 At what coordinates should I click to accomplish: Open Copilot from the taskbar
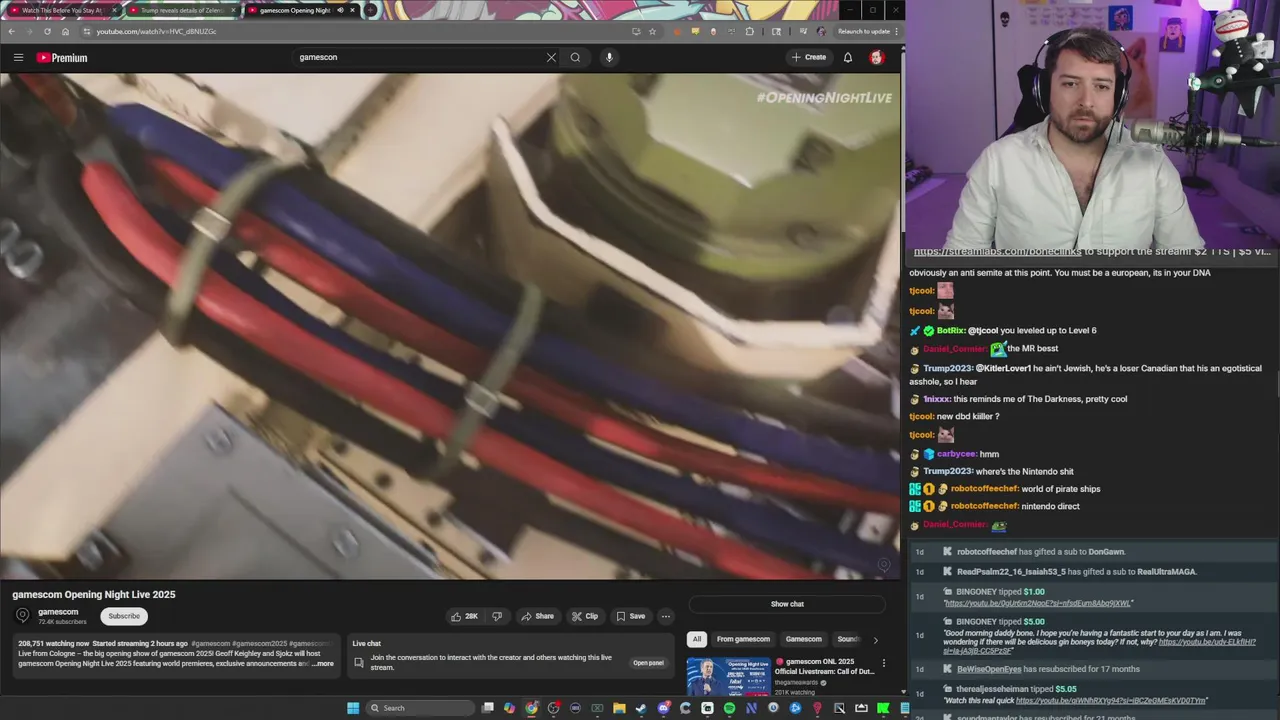click(509, 708)
